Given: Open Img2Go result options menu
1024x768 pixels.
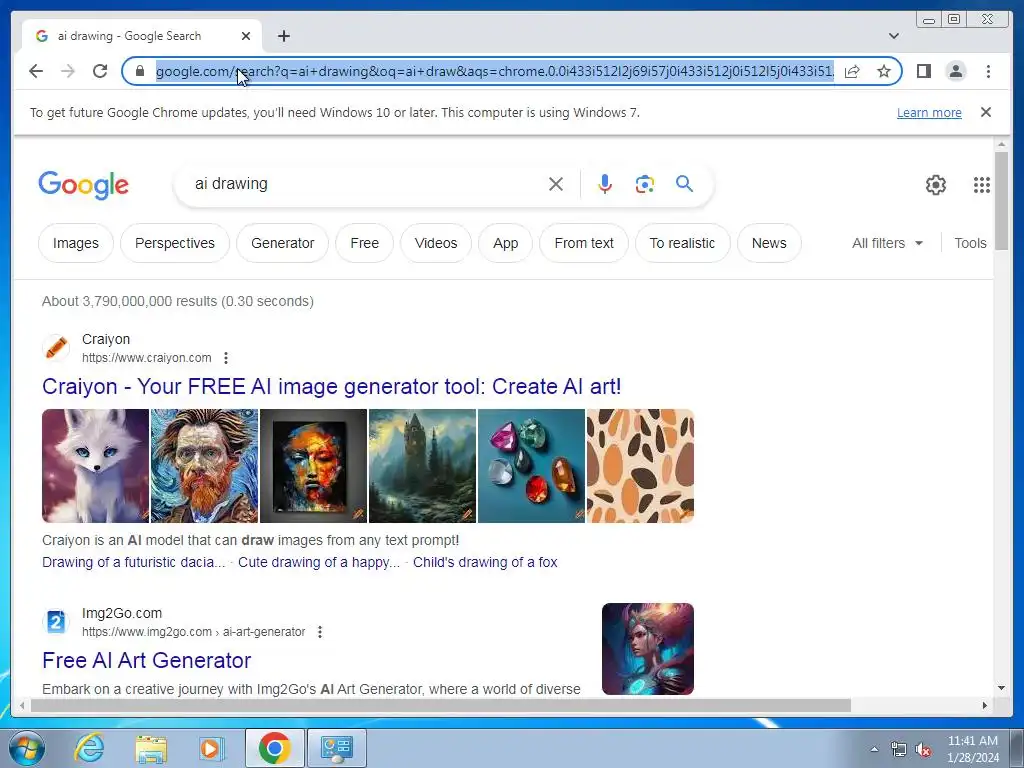Looking at the screenshot, I should click(x=320, y=632).
